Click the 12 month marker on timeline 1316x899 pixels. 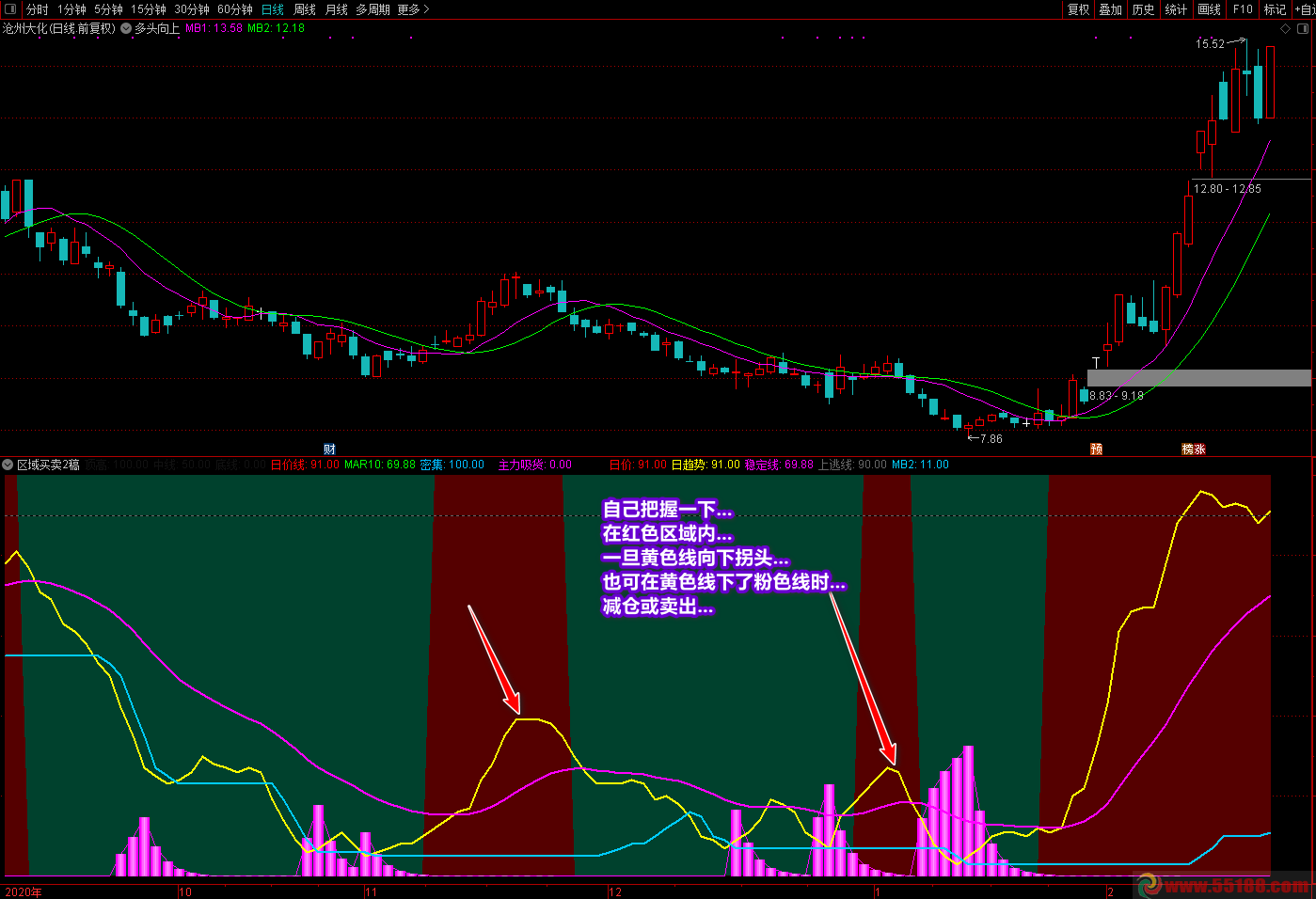point(615,891)
